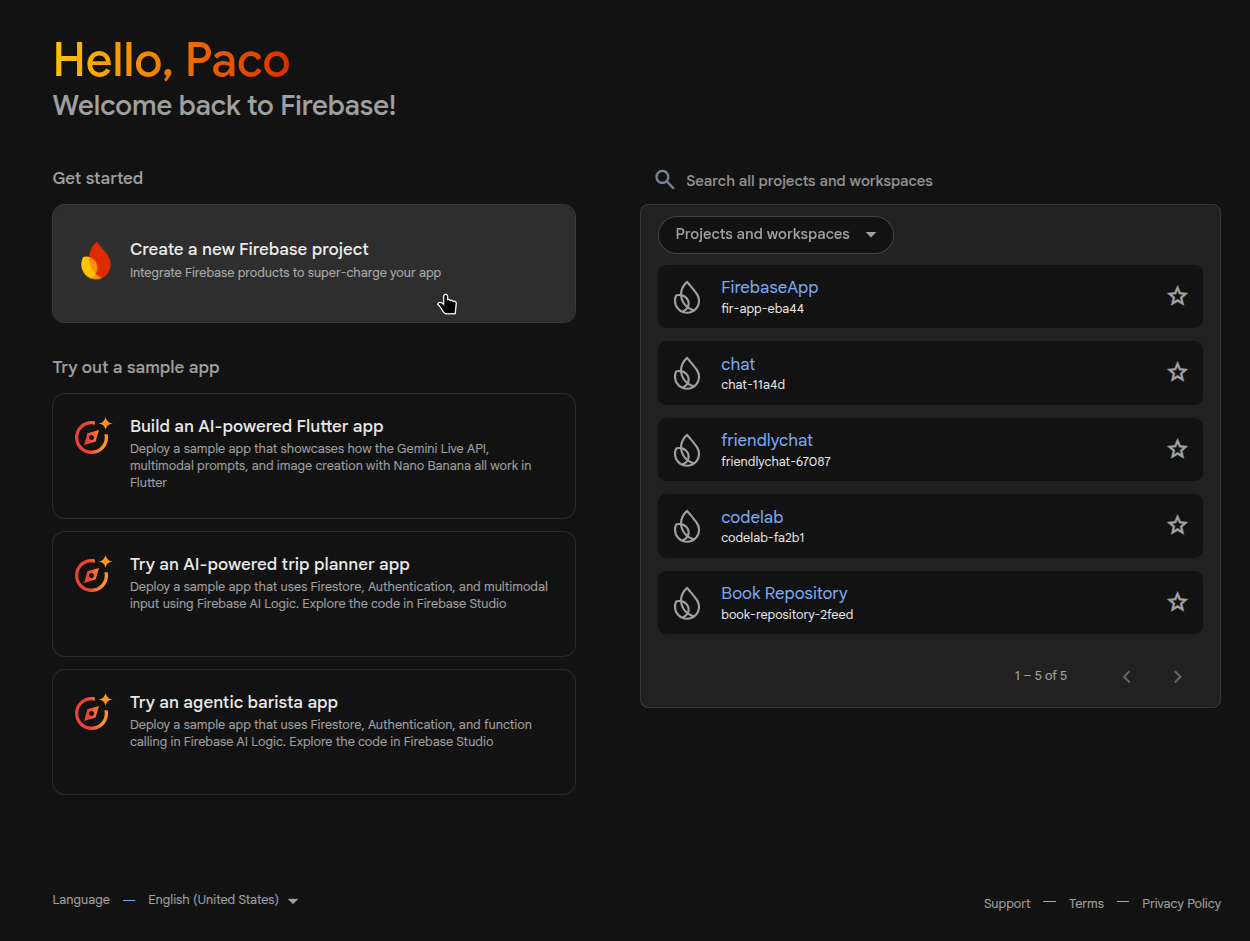Screen dimensions: 1250x941
Task: Mark friendlychat project as favorite
Action: click(x=1177, y=449)
